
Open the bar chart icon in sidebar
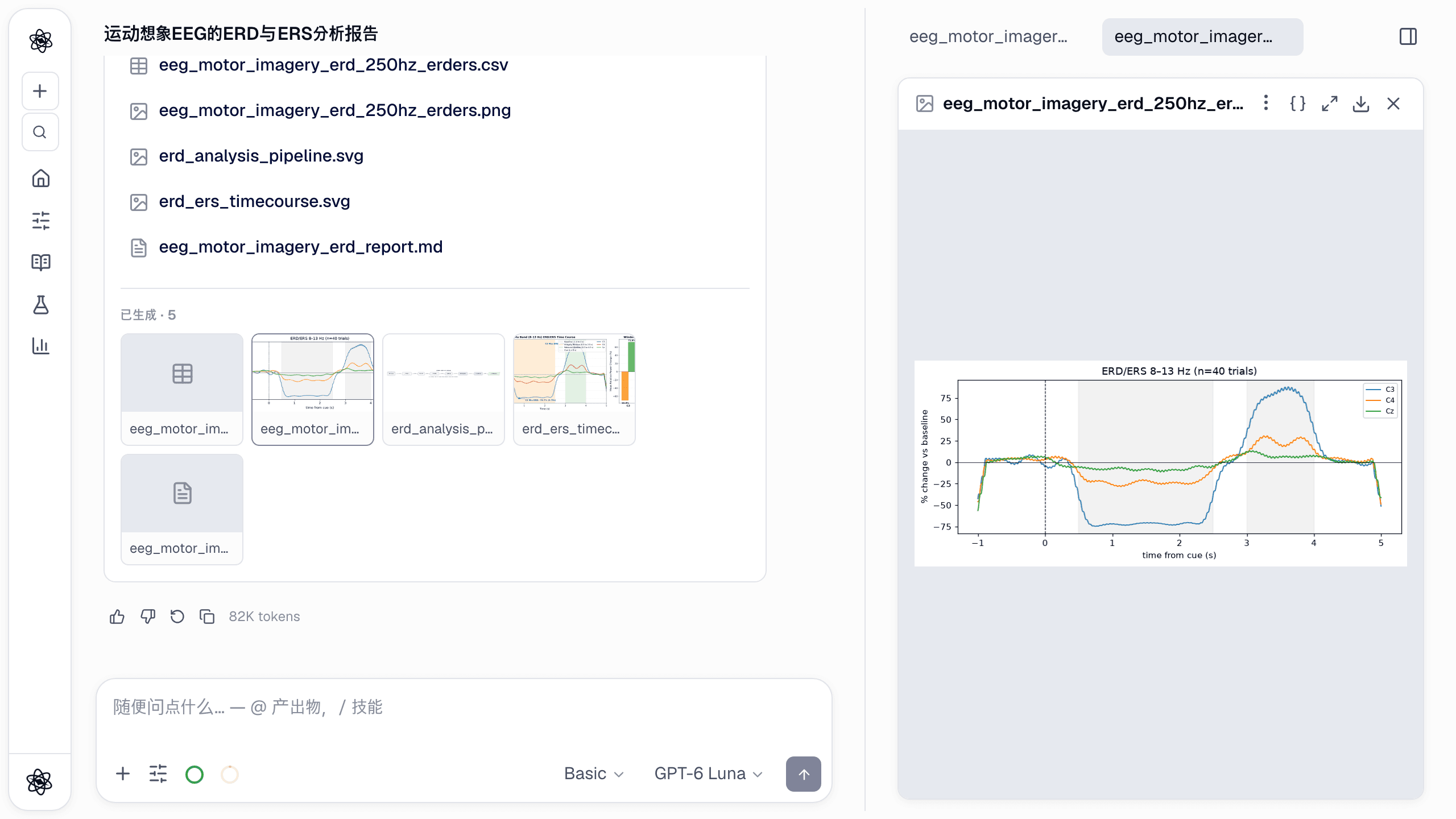point(40,345)
